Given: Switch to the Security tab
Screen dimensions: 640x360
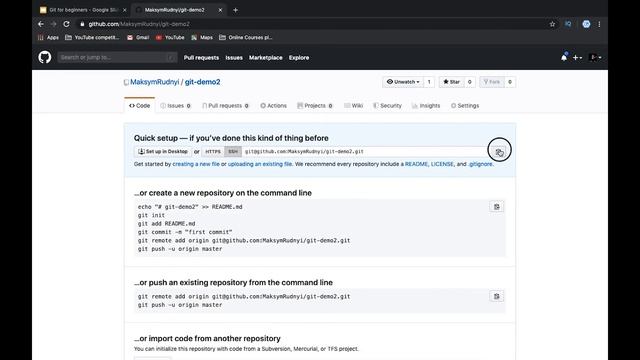Looking at the screenshot, I should pyautogui.click(x=387, y=106).
